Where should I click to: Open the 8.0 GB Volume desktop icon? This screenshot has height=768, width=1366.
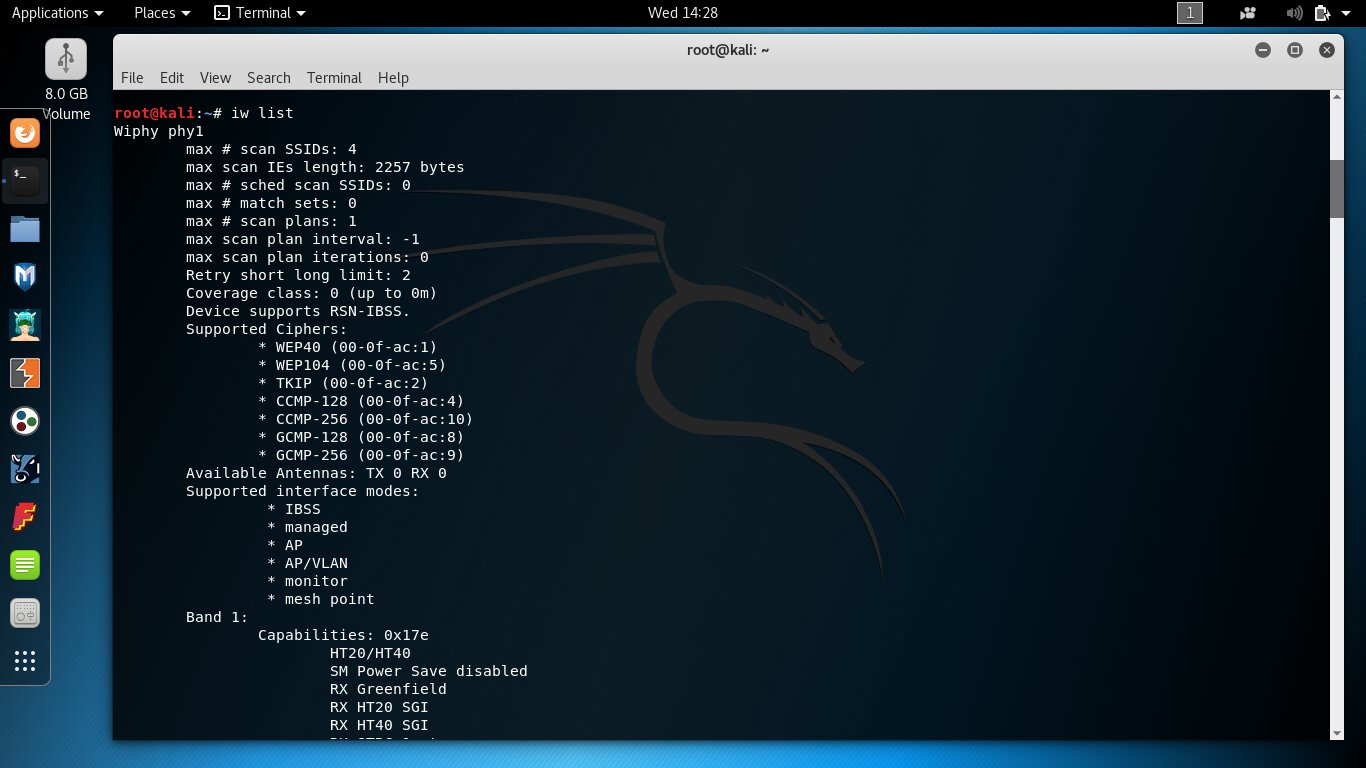tap(66, 60)
